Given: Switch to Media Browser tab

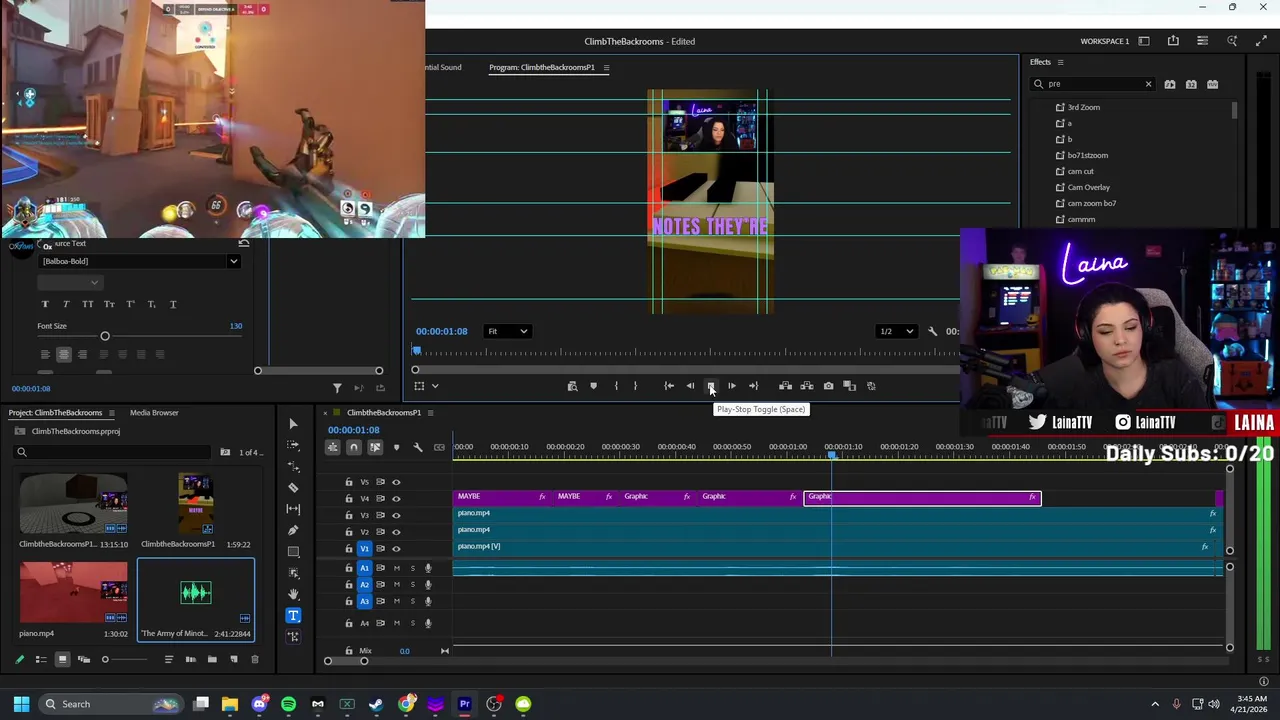Looking at the screenshot, I should pyautogui.click(x=154, y=412).
